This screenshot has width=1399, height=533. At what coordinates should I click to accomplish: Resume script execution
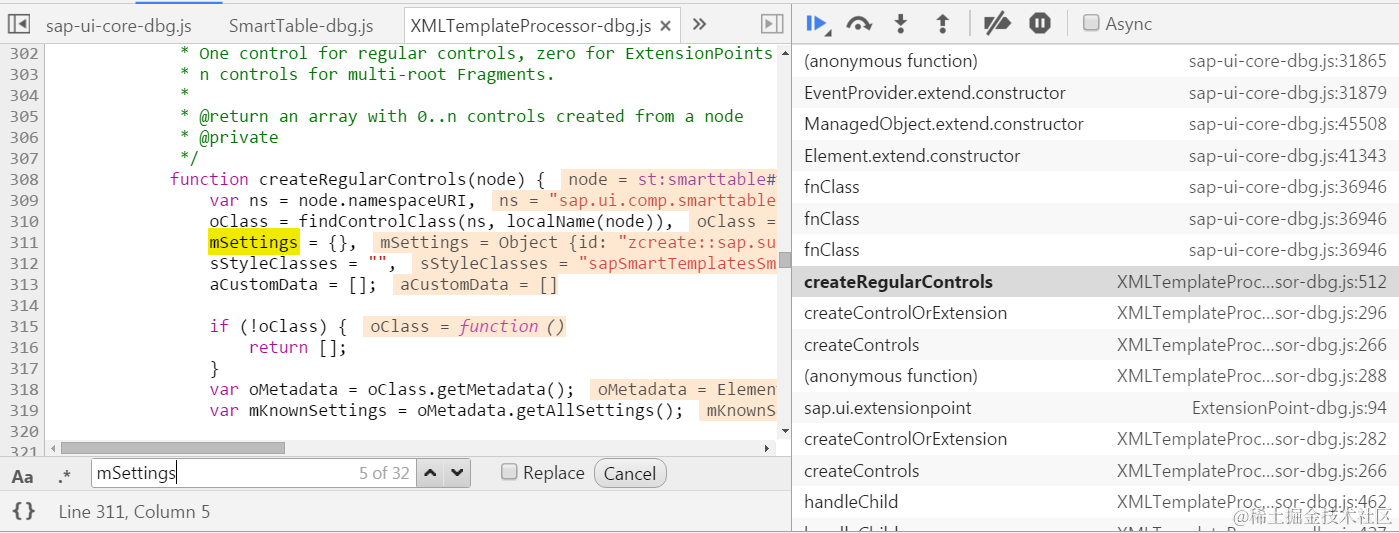pyautogui.click(x=818, y=24)
